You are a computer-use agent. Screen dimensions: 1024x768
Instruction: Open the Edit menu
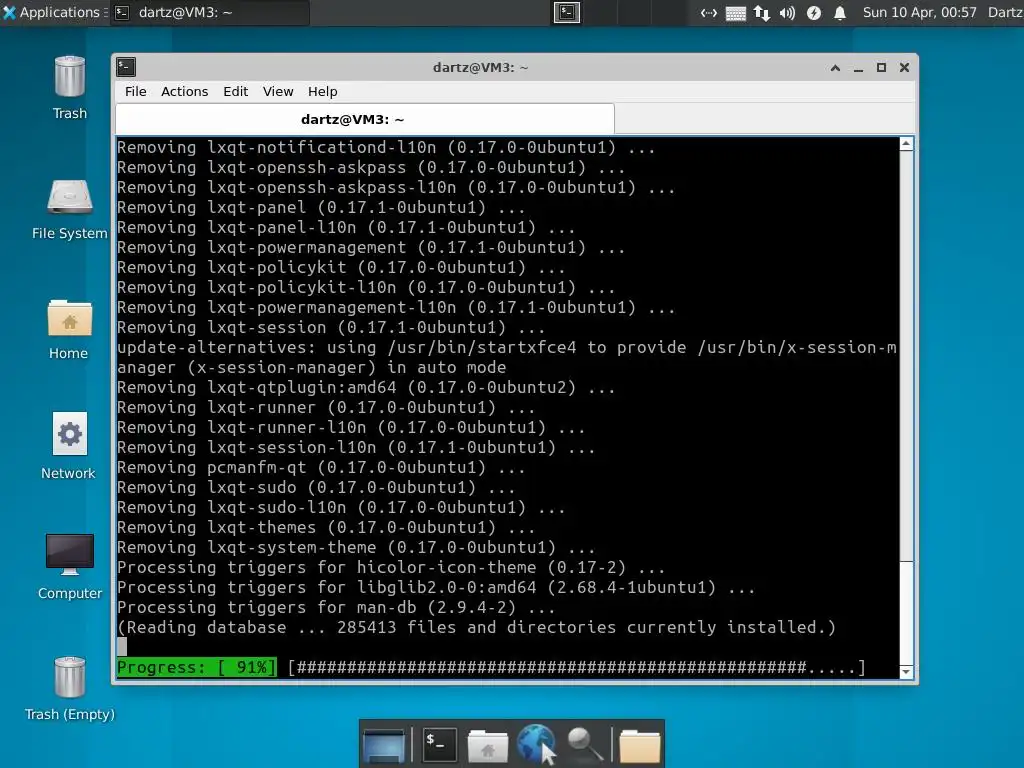click(235, 91)
